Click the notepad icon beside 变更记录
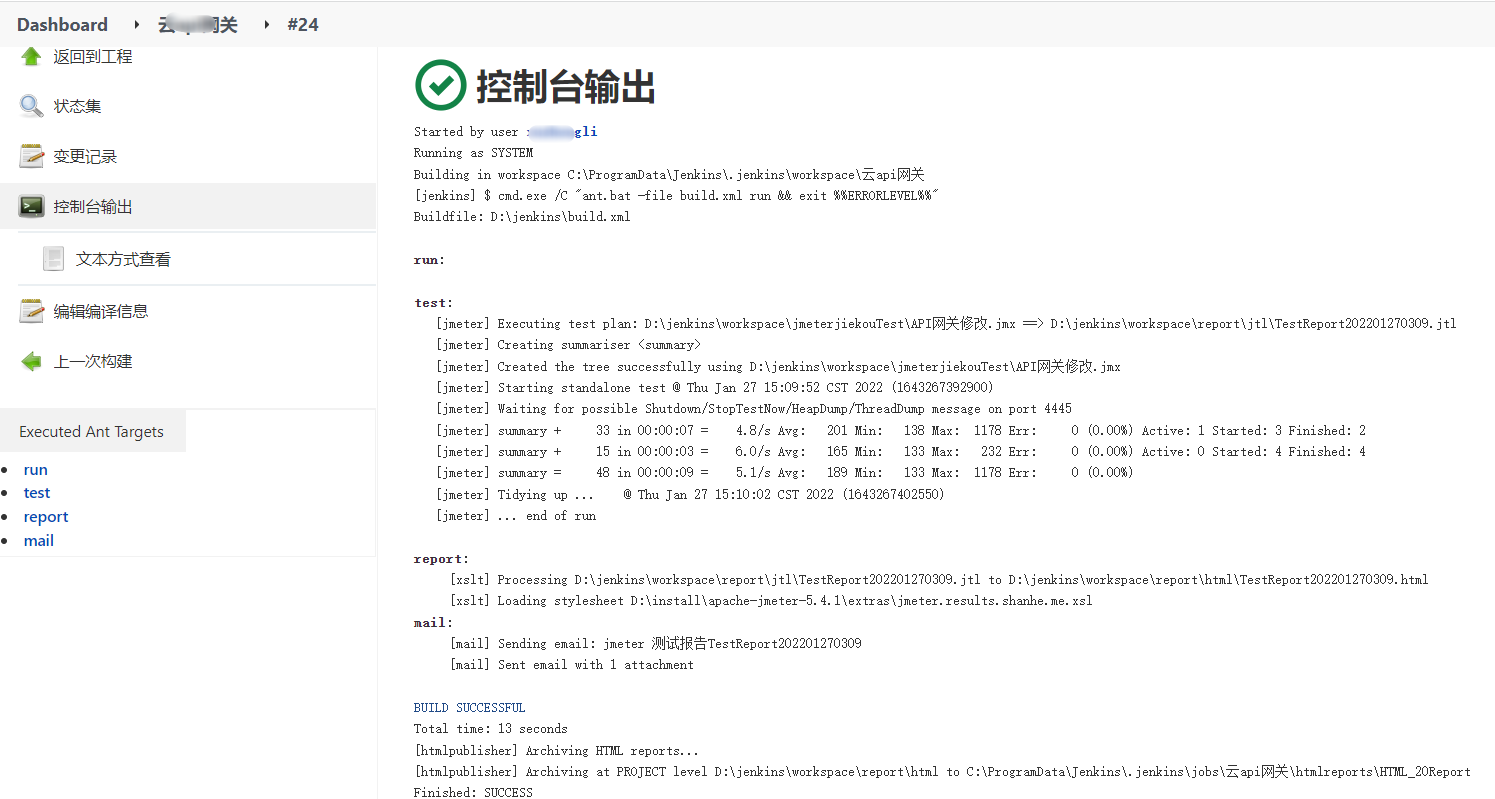 click(31, 157)
